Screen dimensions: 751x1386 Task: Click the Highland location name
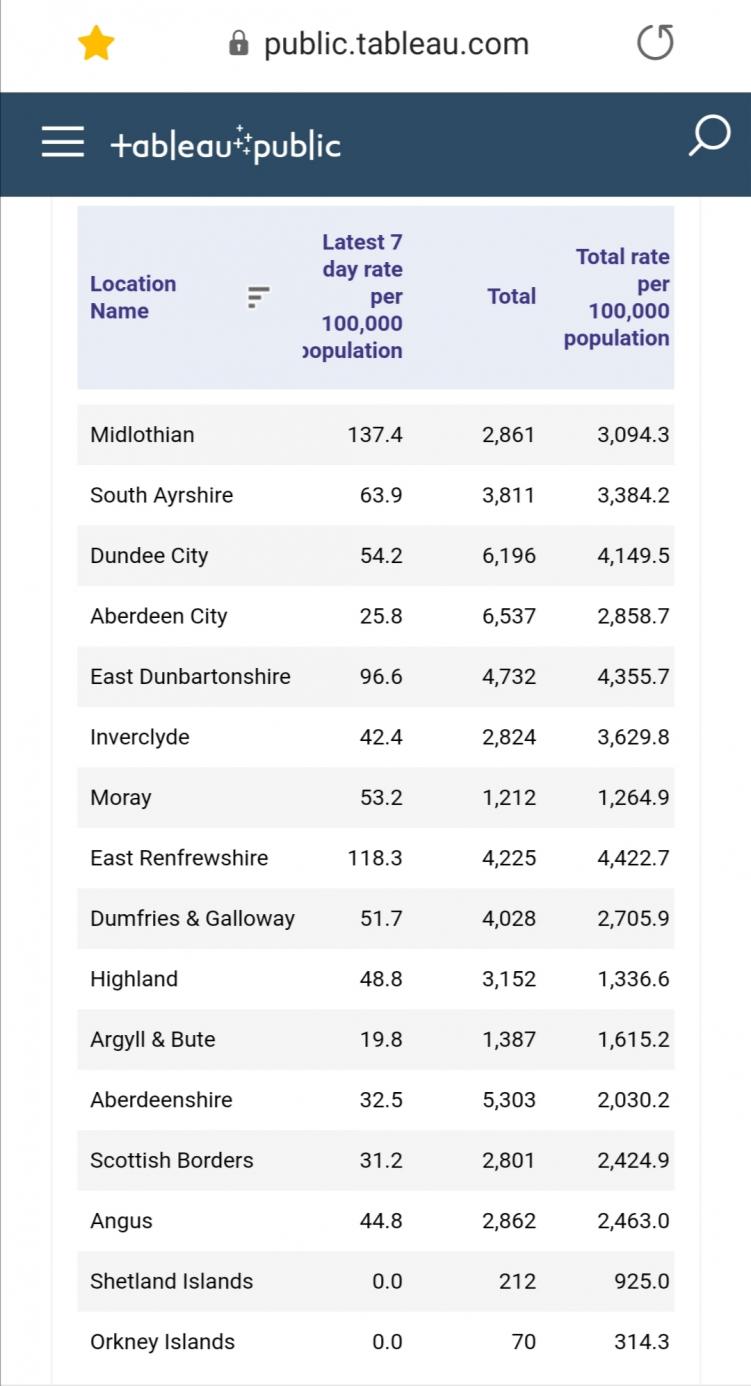[134, 979]
